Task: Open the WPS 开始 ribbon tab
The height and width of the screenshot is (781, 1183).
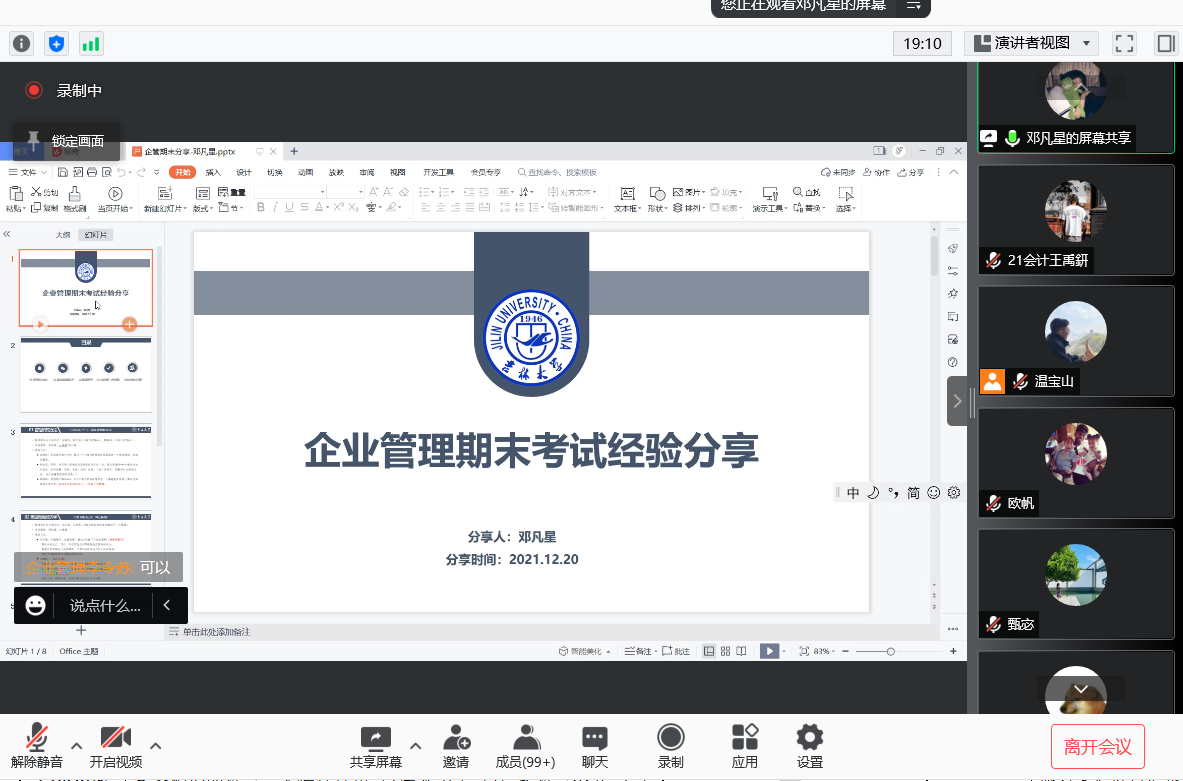Action: pyautogui.click(x=183, y=172)
